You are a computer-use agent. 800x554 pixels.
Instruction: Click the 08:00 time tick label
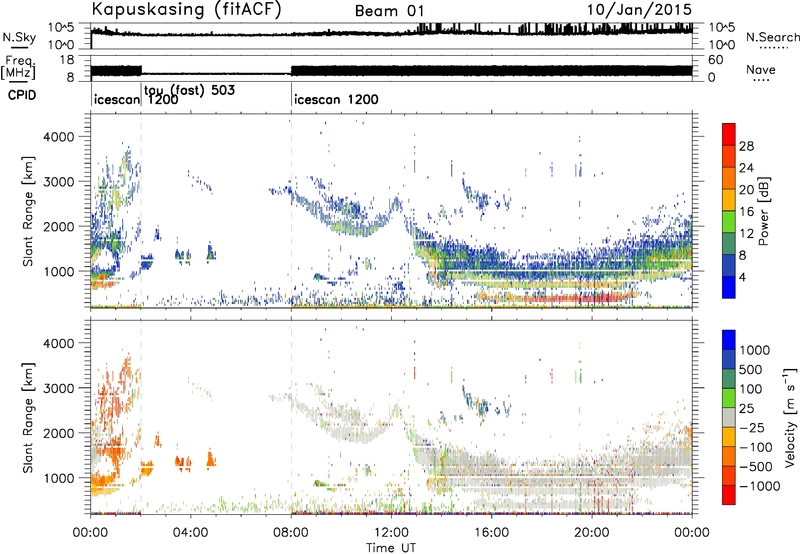pos(291,533)
